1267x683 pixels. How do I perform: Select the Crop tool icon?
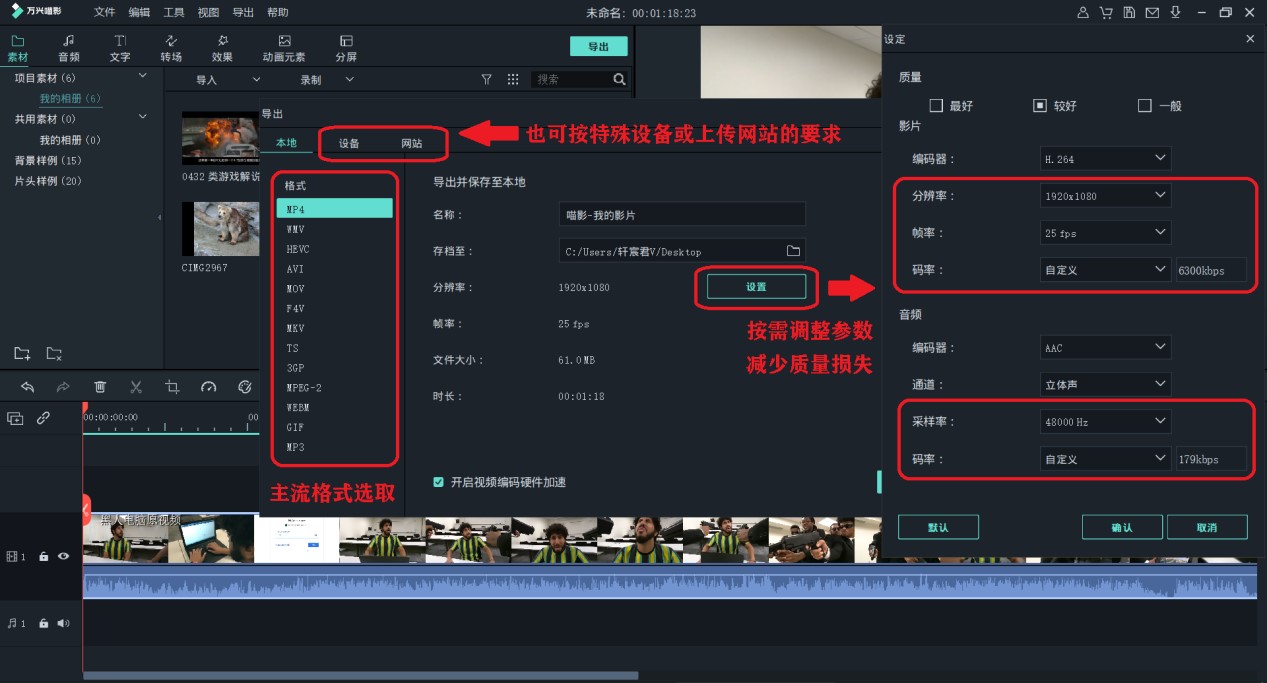(x=172, y=388)
